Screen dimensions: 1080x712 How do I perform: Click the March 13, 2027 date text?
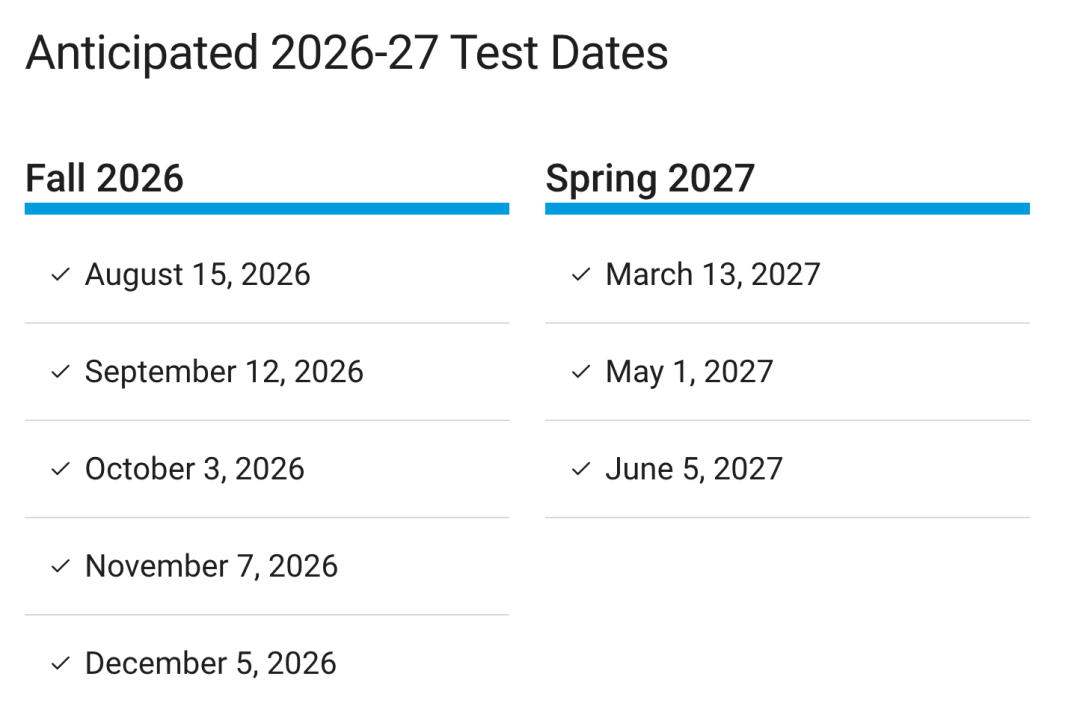pyautogui.click(x=712, y=275)
